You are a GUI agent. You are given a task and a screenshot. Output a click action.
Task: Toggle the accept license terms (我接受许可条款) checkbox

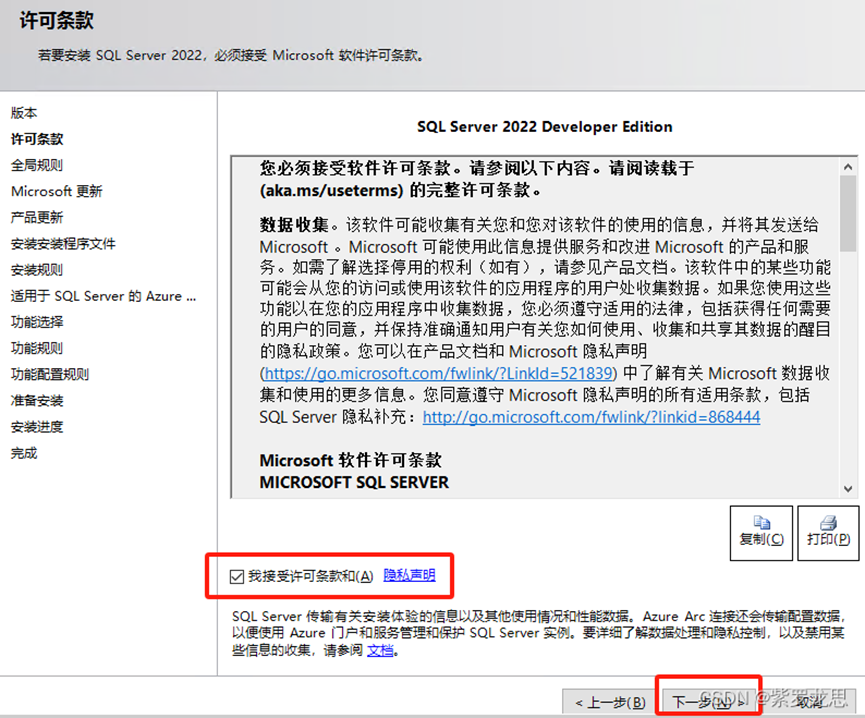237,577
